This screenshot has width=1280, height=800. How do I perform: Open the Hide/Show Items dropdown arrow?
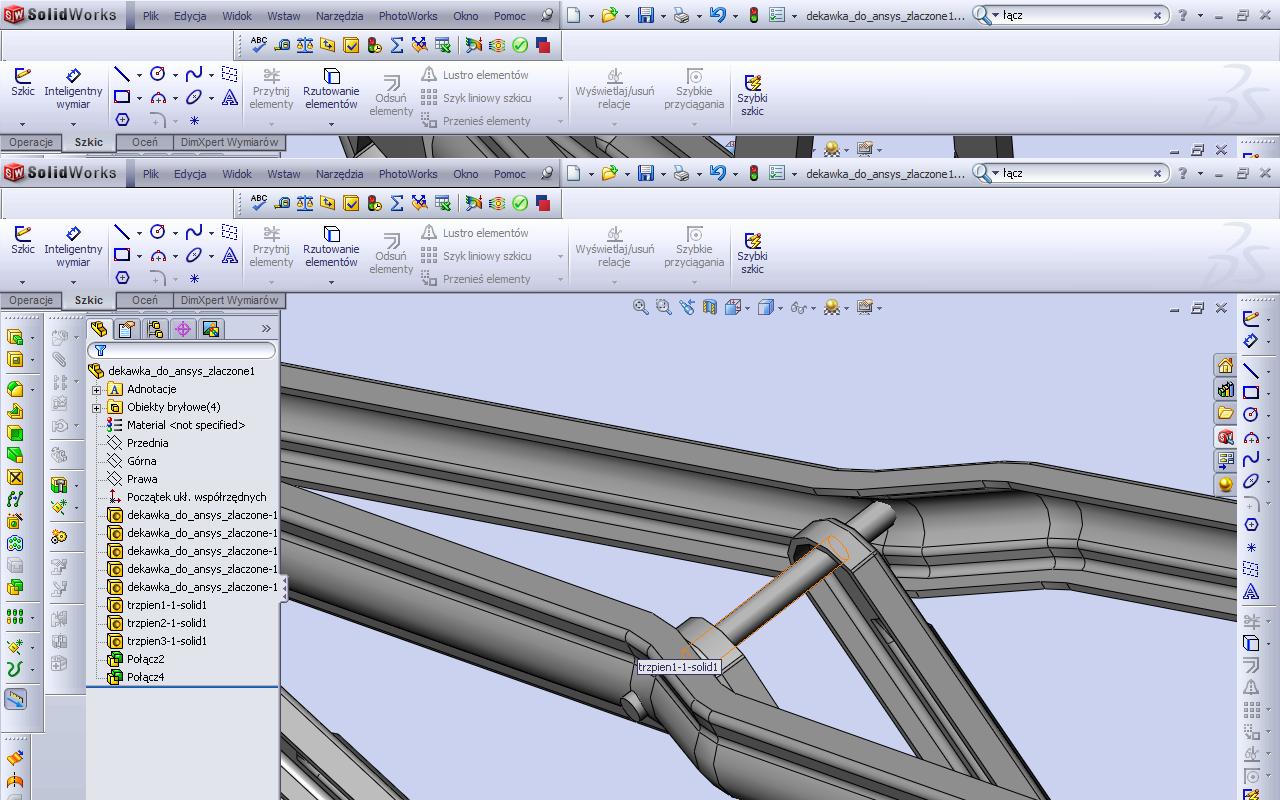click(813, 308)
